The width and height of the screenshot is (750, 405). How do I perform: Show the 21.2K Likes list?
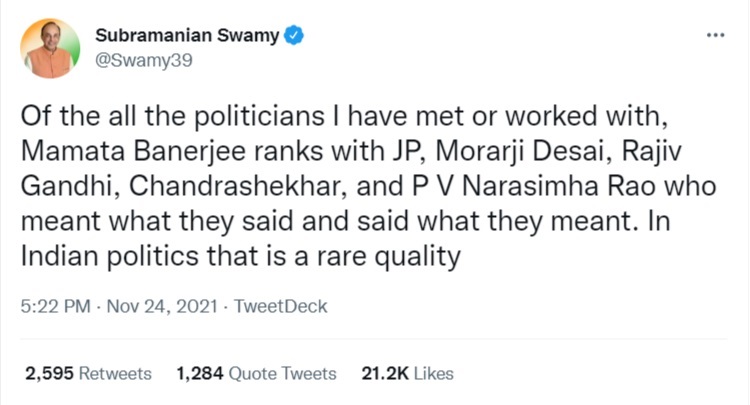407,373
